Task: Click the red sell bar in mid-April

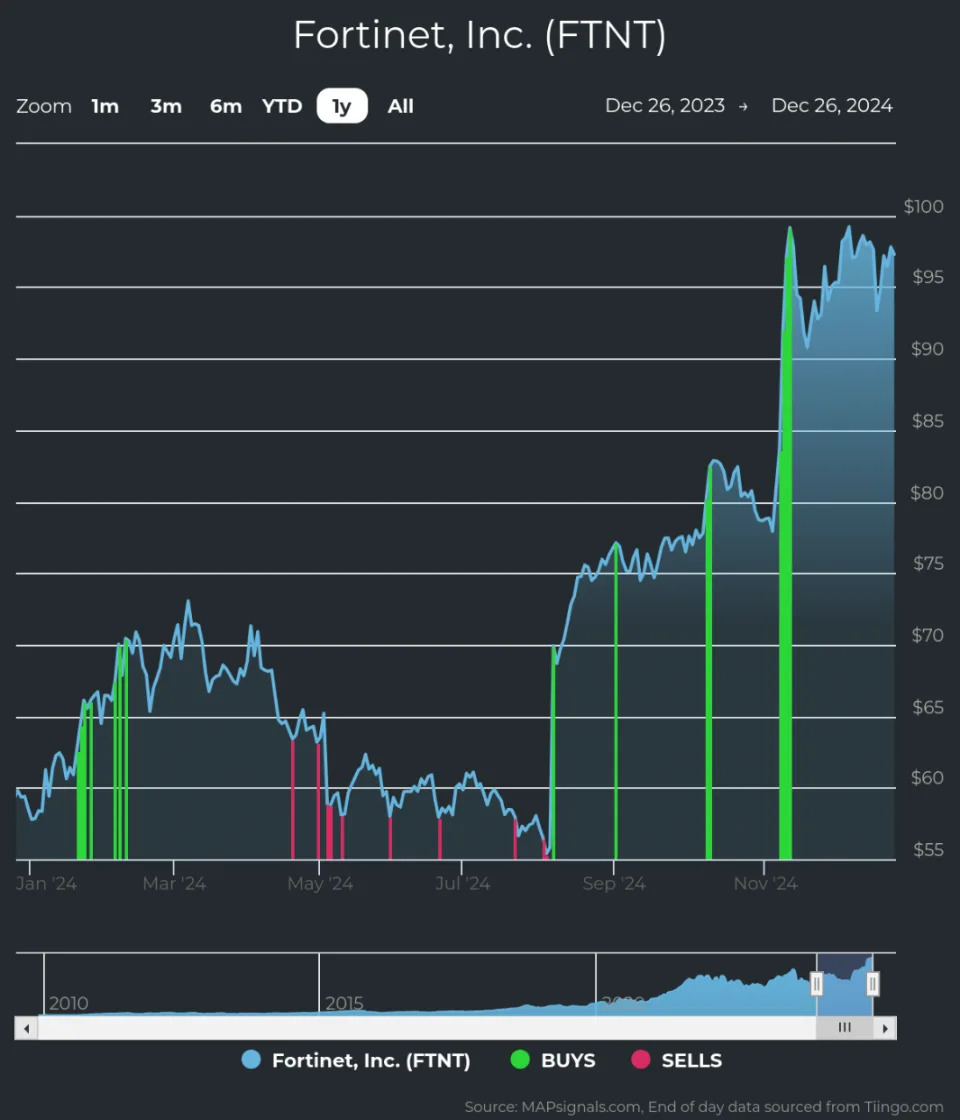Action: click(293, 800)
